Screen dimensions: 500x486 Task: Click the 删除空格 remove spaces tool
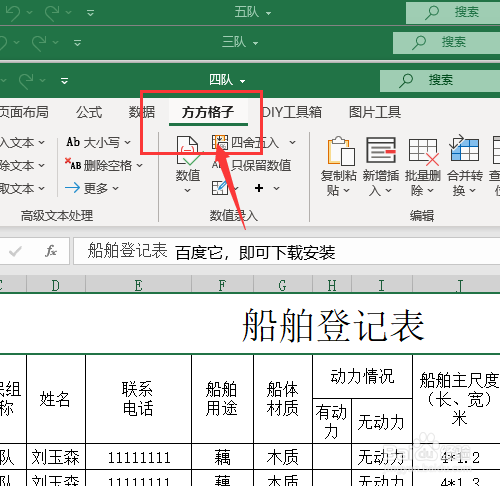(x=103, y=165)
